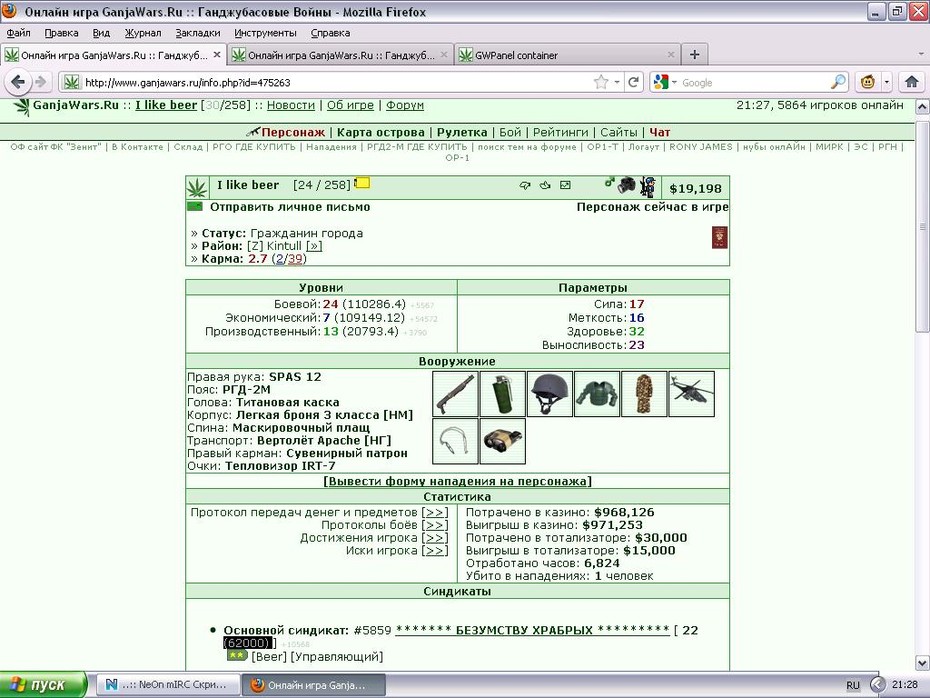Open the SPAS 12 shotgun item image

tap(455, 394)
